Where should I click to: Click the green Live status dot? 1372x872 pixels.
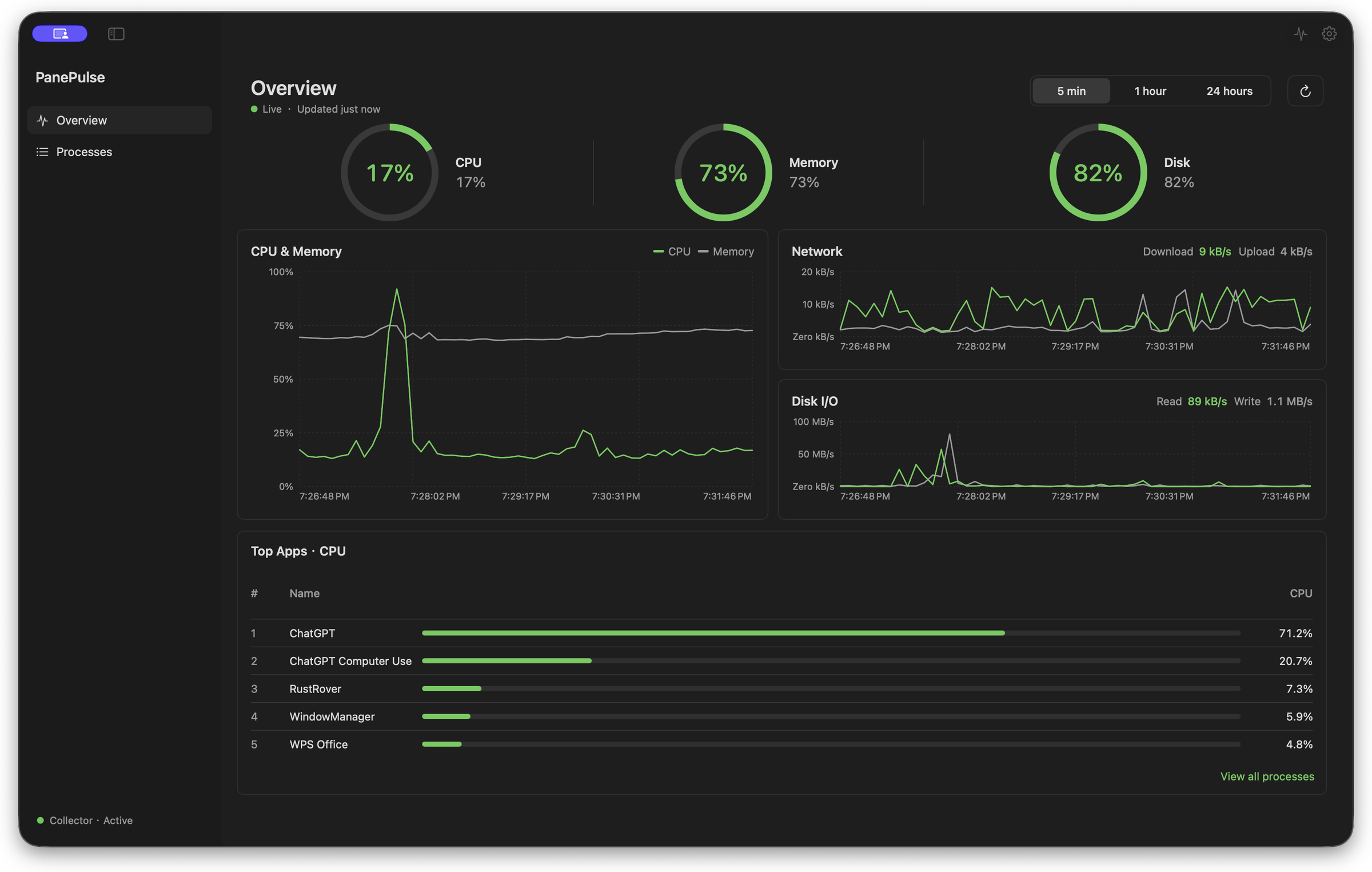click(x=254, y=109)
